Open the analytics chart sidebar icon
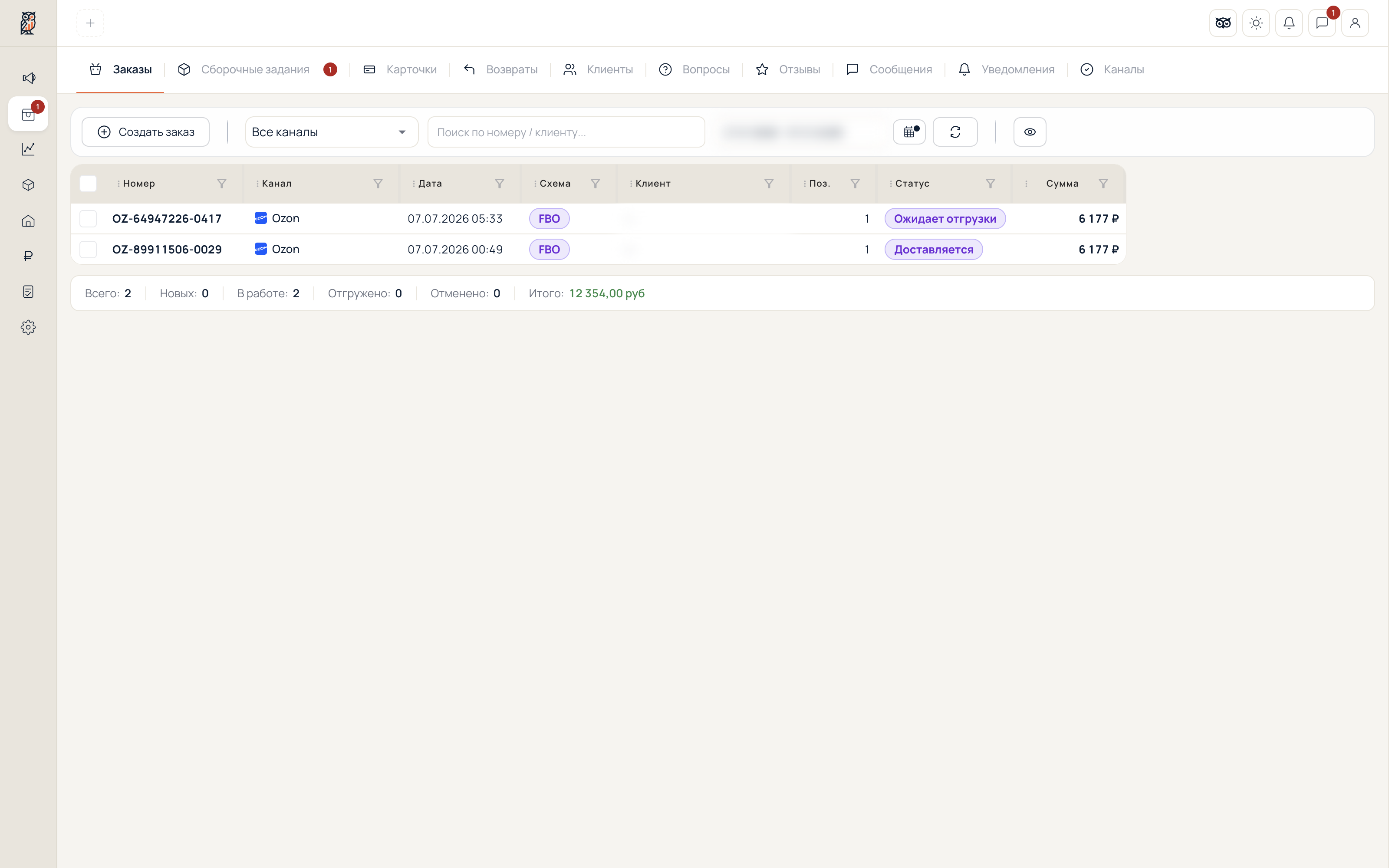This screenshot has width=1389, height=868. pos(28,149)
